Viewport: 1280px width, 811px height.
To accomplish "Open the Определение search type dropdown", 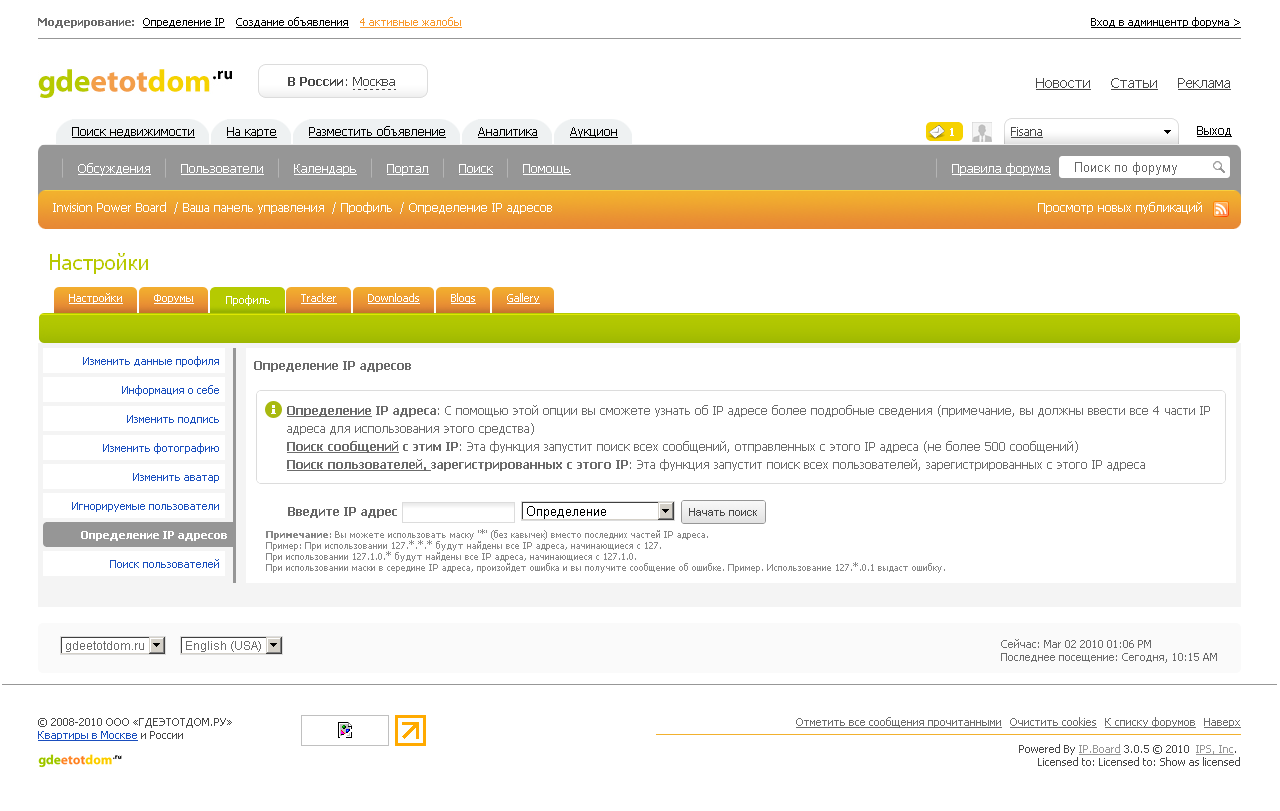I will pos(598,511).
